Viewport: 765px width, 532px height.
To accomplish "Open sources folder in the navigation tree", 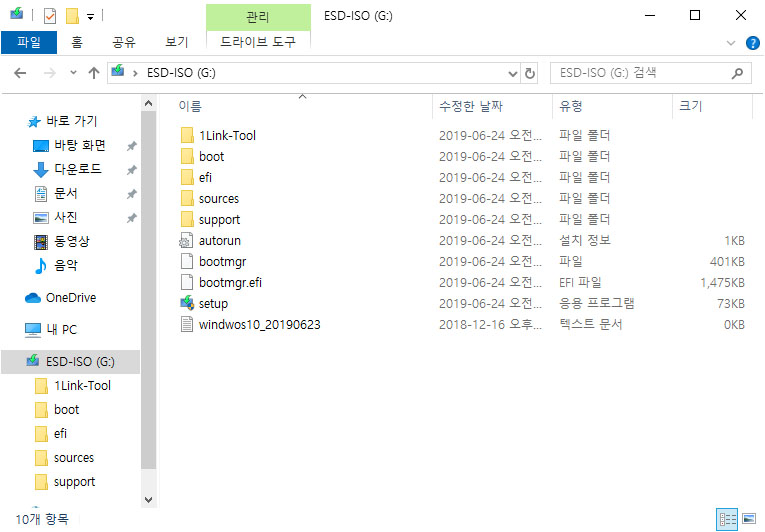I will [74, 458].
